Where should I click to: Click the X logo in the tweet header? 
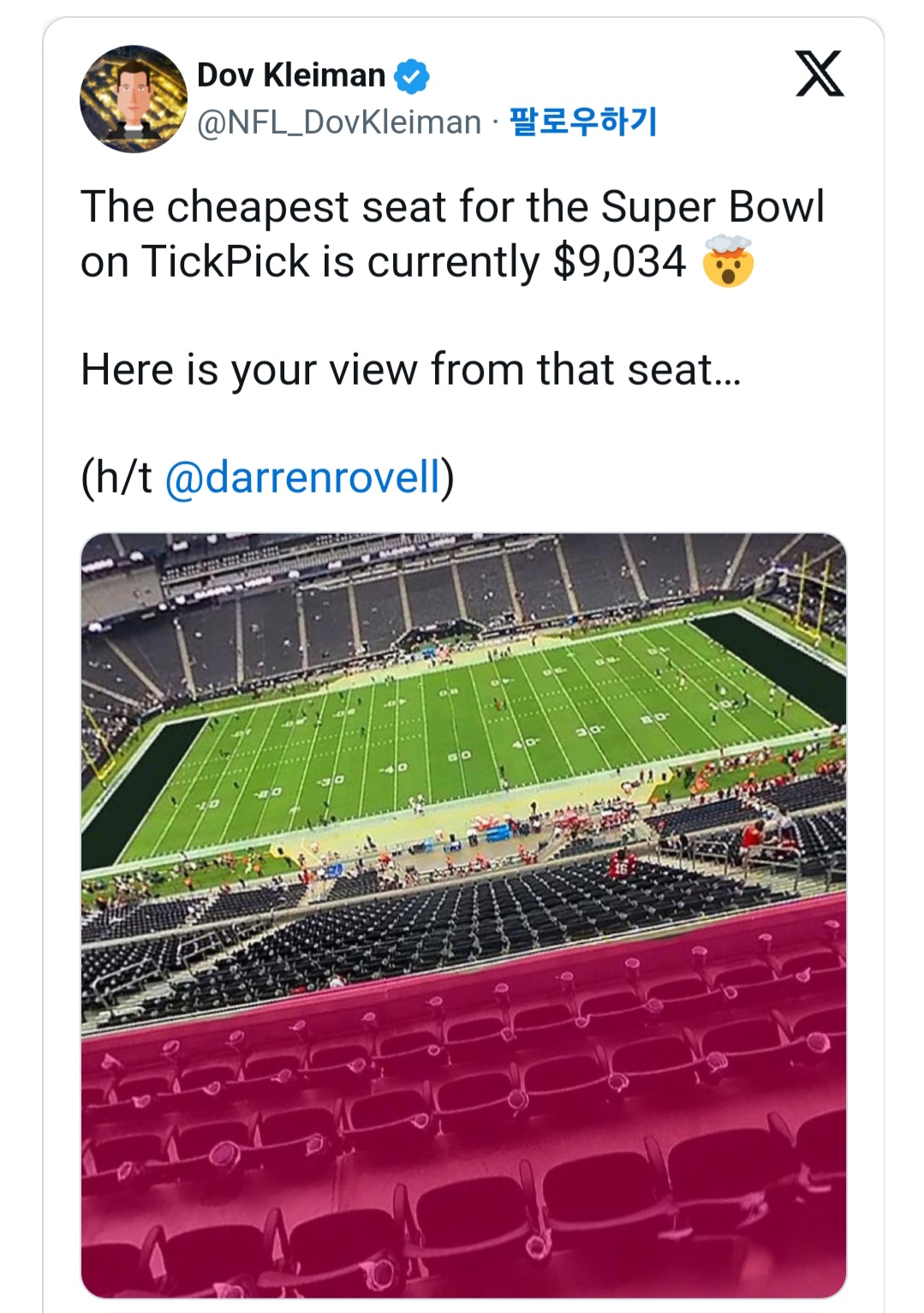[x=820, y=74]
